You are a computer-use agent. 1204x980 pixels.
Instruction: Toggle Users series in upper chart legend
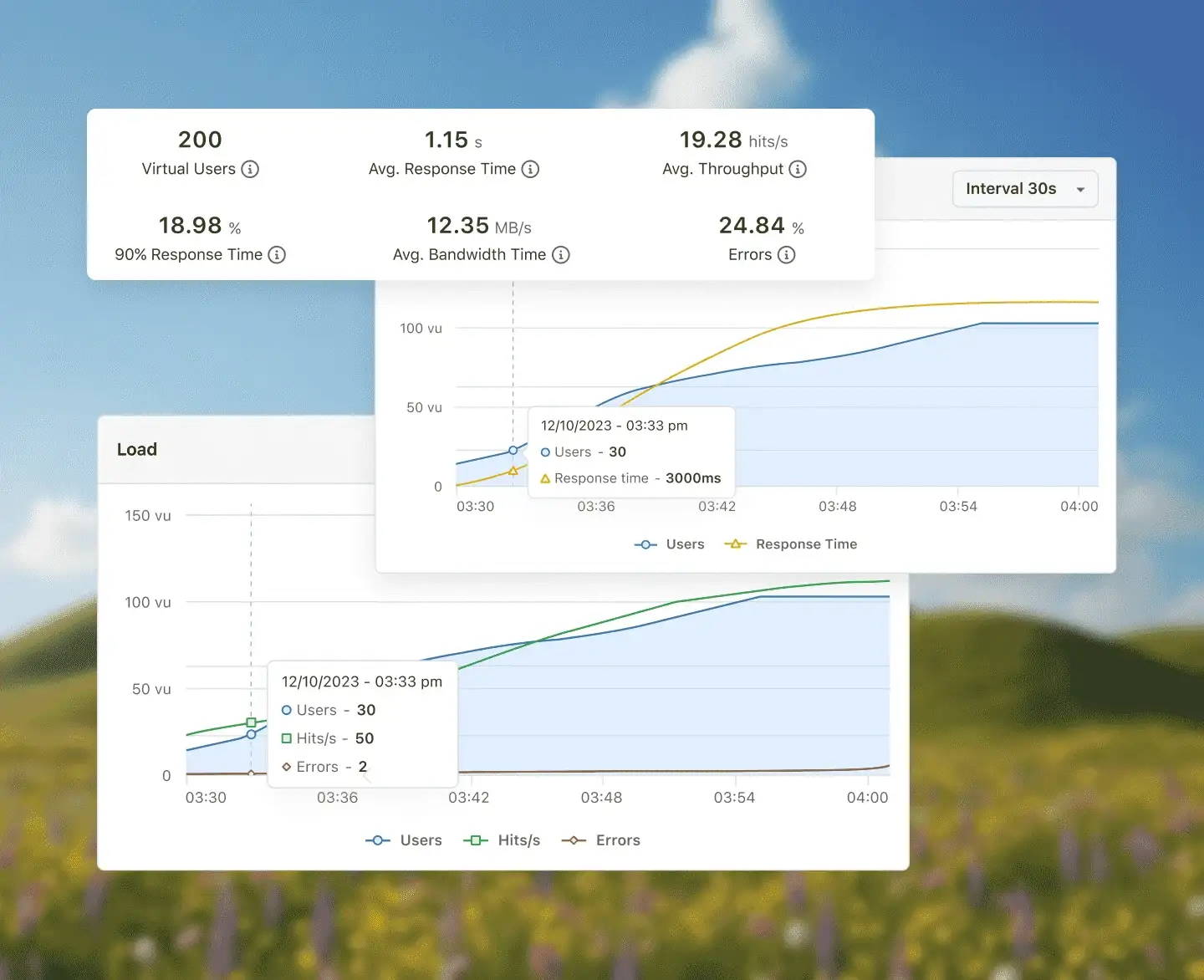(670, 544)
